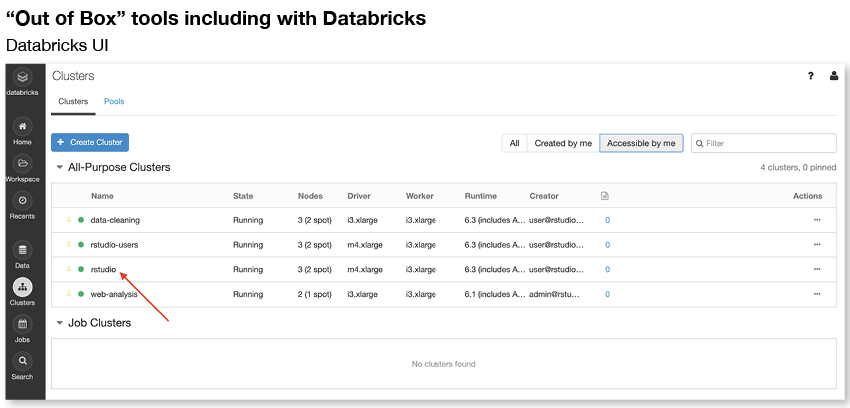Open actions menu for web-analysis
Image resolution: width=850 pixels, height=408 pixels.
click(x=817, y=294)
